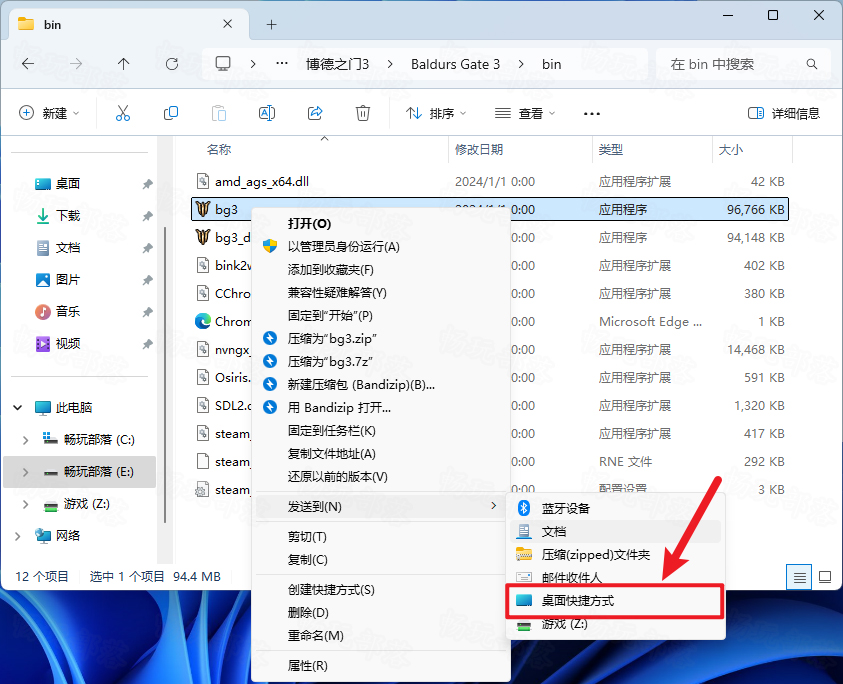Go back with the left arrow

[x=28, y=64]
